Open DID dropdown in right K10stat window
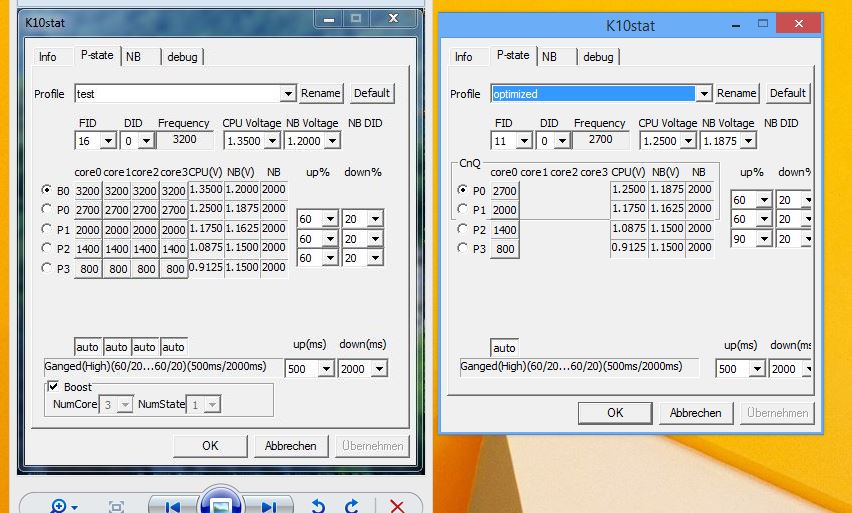 pyautogui.click(x=562, y=141)
